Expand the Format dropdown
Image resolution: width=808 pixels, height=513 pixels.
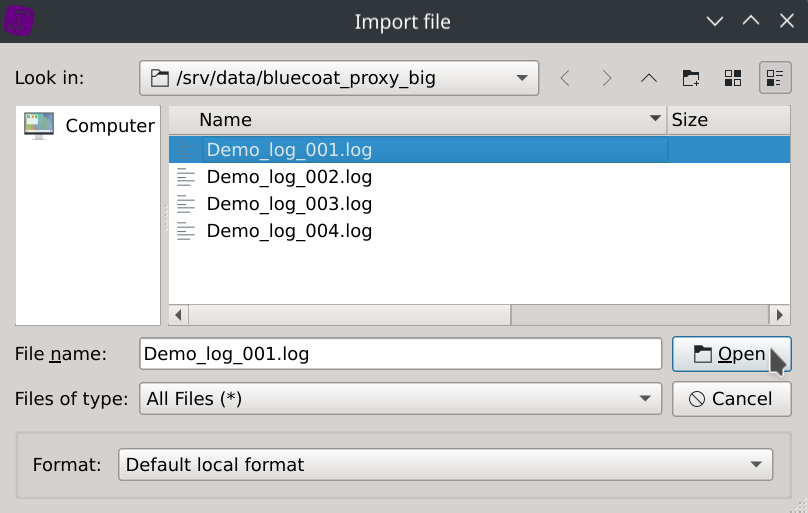click(754, 465)
